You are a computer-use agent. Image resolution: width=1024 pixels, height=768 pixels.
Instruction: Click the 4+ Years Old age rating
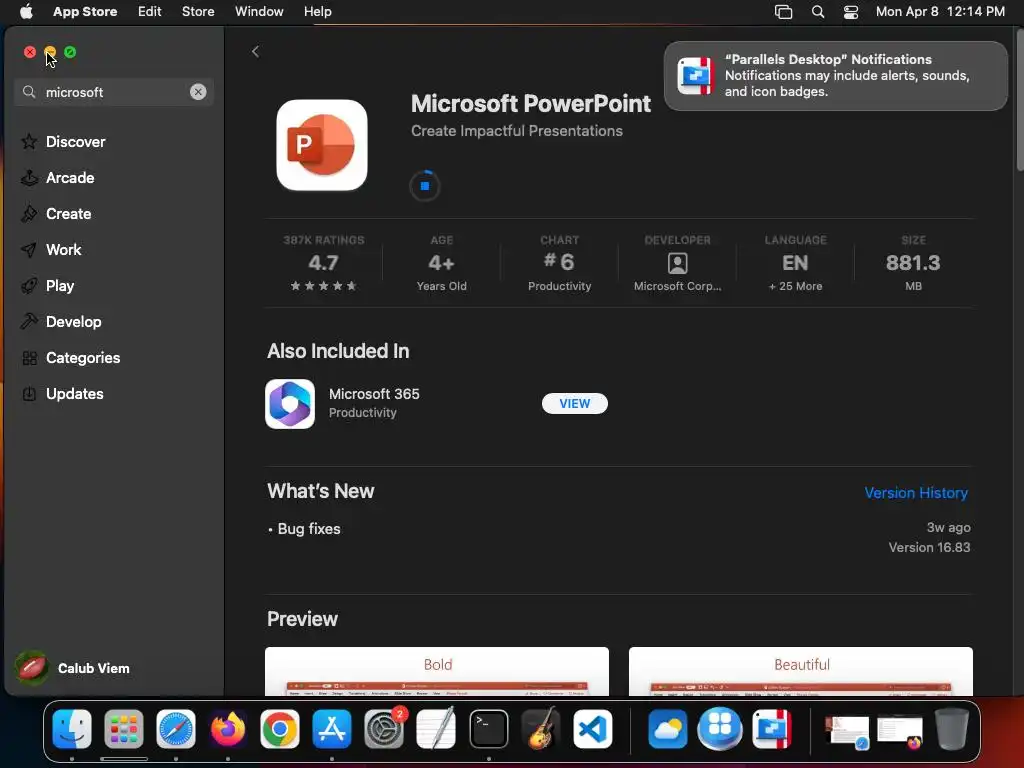click(441, 264)
